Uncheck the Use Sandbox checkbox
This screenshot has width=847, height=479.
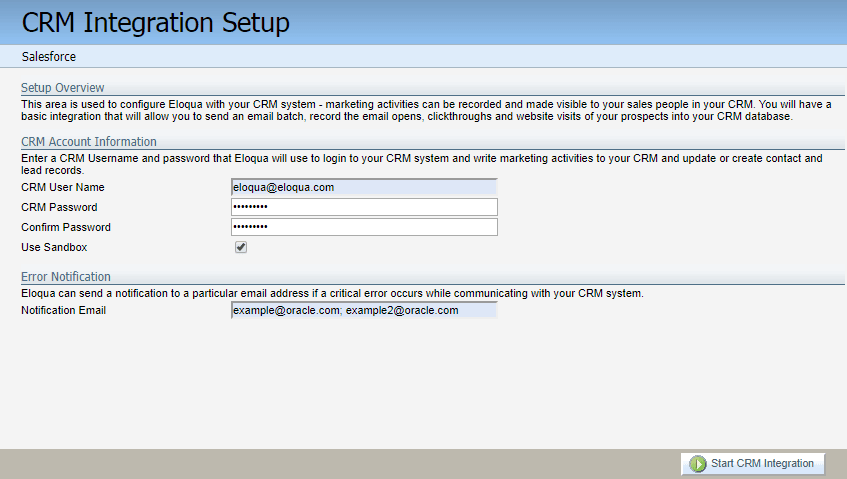tap(241, 247)
